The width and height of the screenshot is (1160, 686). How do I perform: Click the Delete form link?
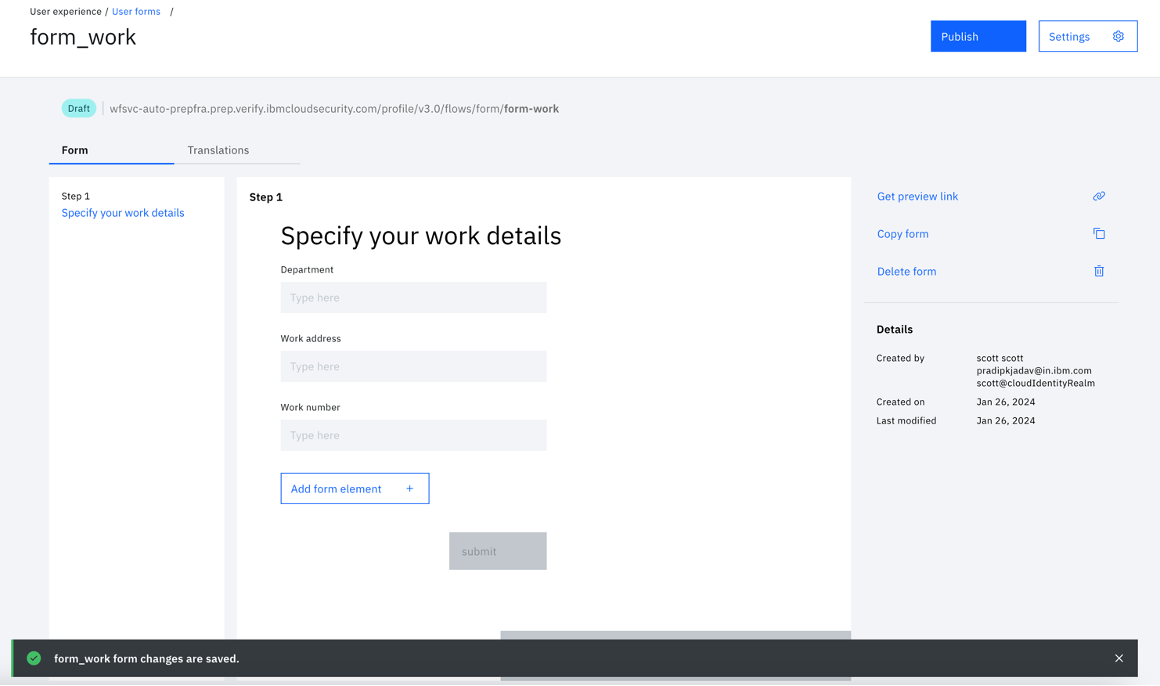[906, 272]
